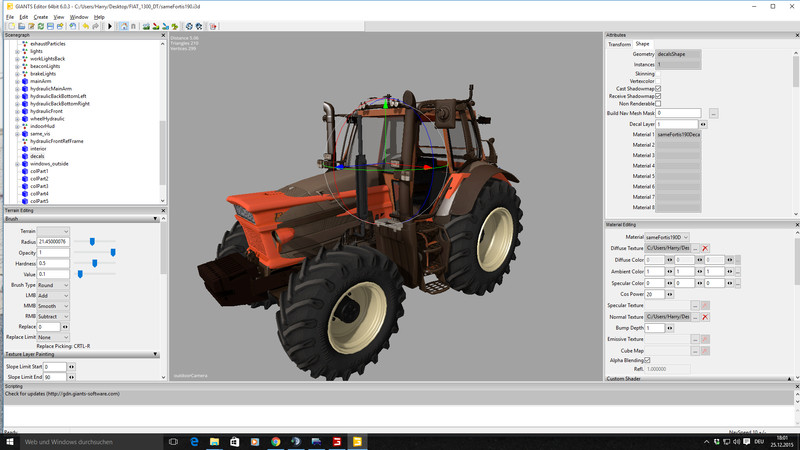The image size is (800, 450).
Task: Open the Create menu
Action: 41,17
